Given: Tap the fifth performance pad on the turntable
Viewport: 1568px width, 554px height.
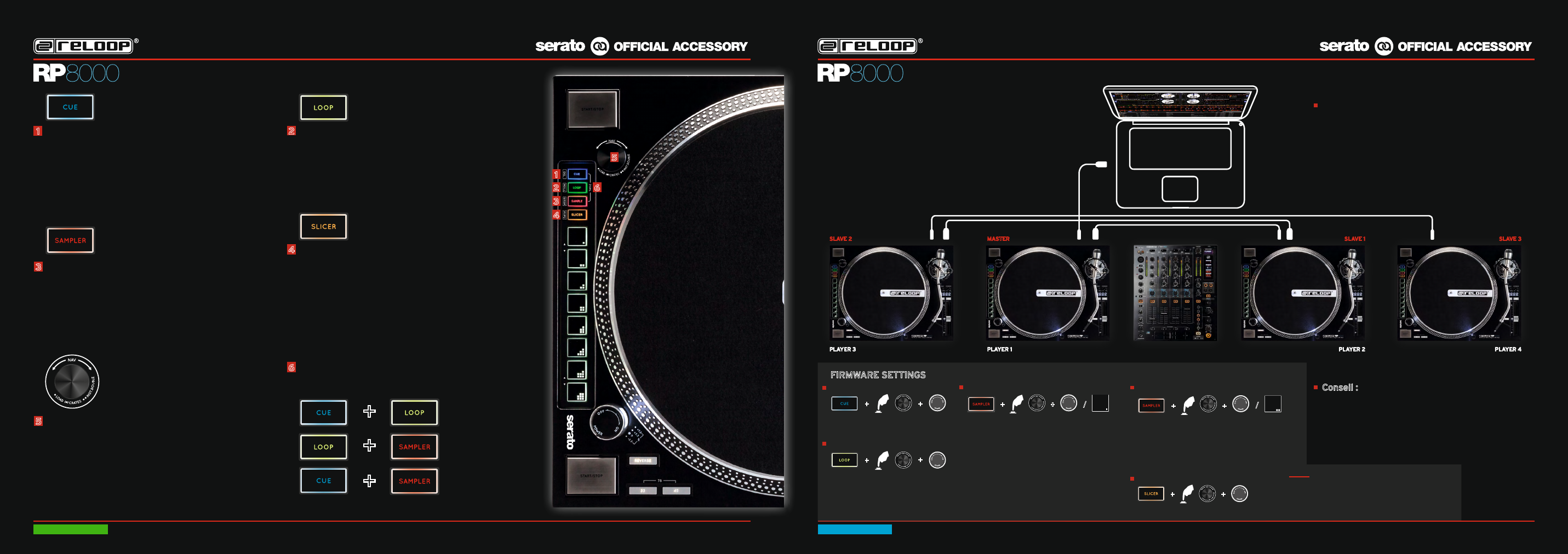Looking at the screenshot, I should 576,325.
